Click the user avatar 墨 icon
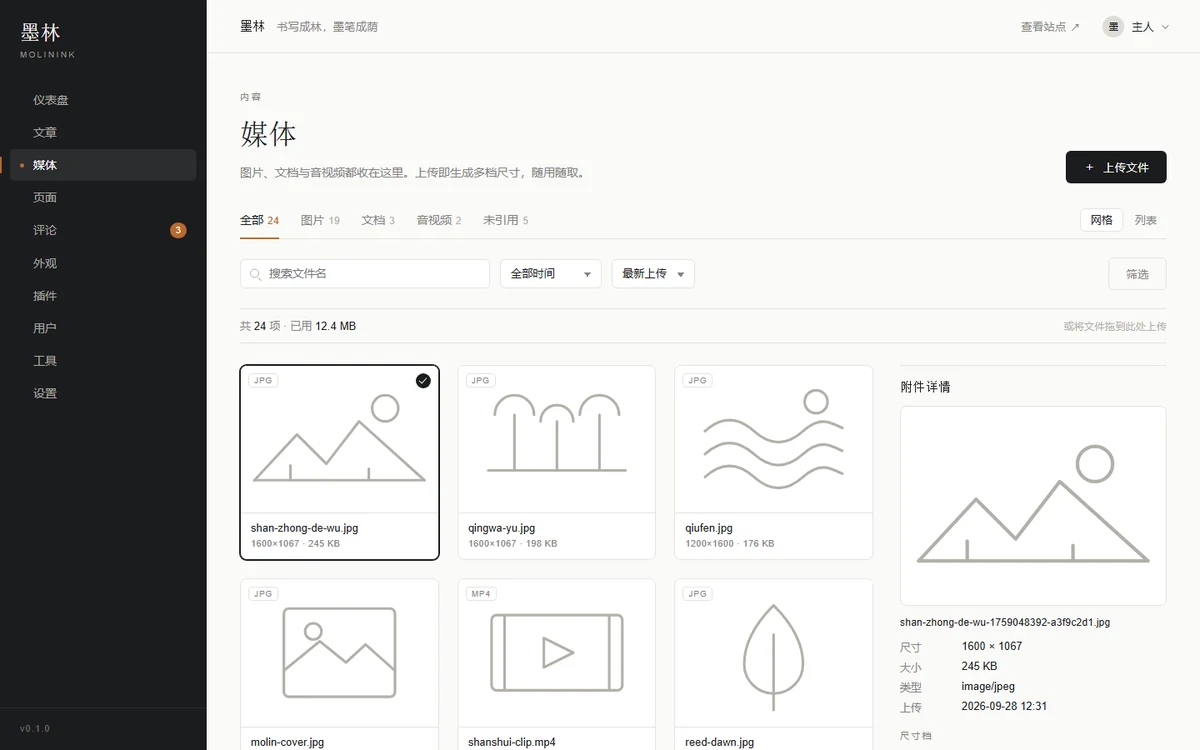 point(1113,27)
